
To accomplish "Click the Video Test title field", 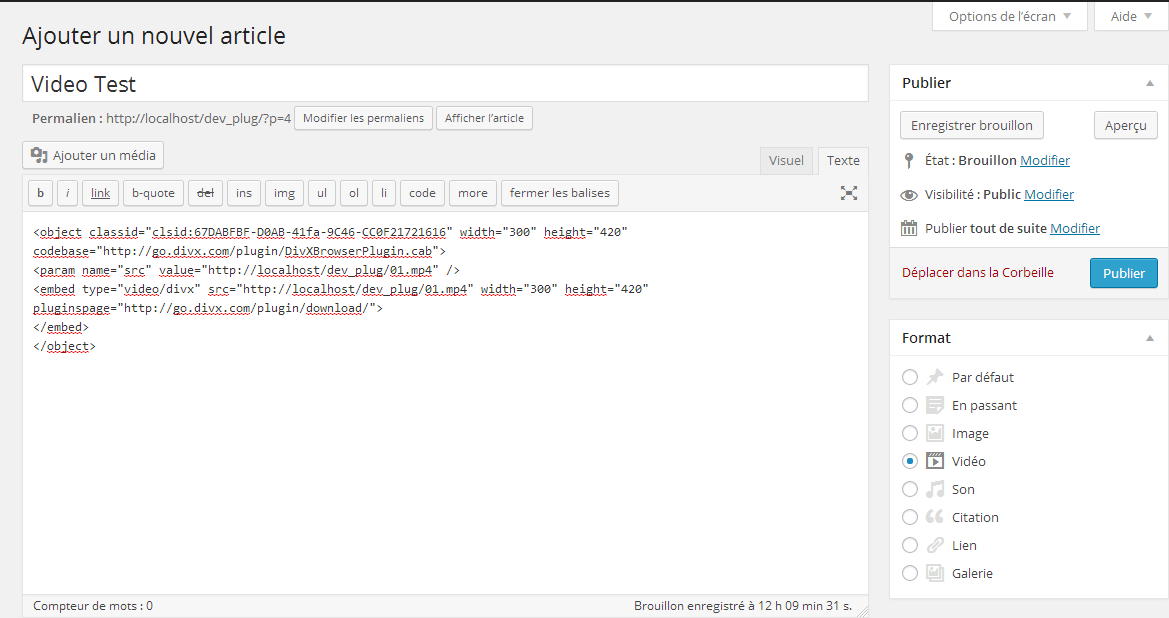I will 445,83.
